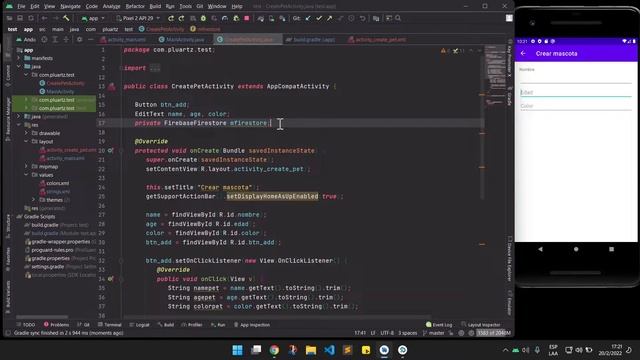Screen dimensions: 640x360
Task: Open the app run configuration dropdown
Action: point(93,18)
